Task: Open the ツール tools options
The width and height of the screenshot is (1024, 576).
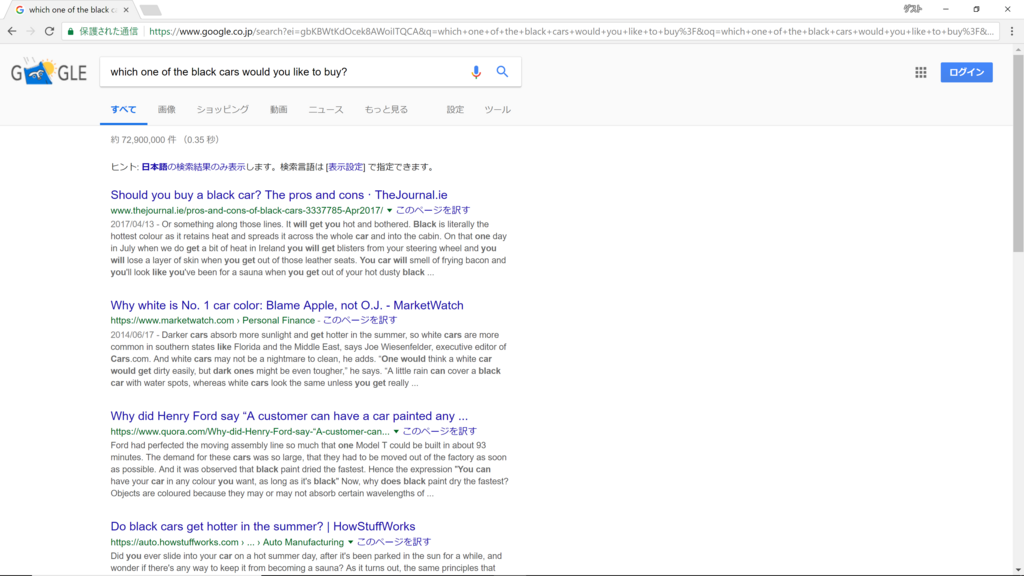Action: pyautogui.click(x=497, y=110)
